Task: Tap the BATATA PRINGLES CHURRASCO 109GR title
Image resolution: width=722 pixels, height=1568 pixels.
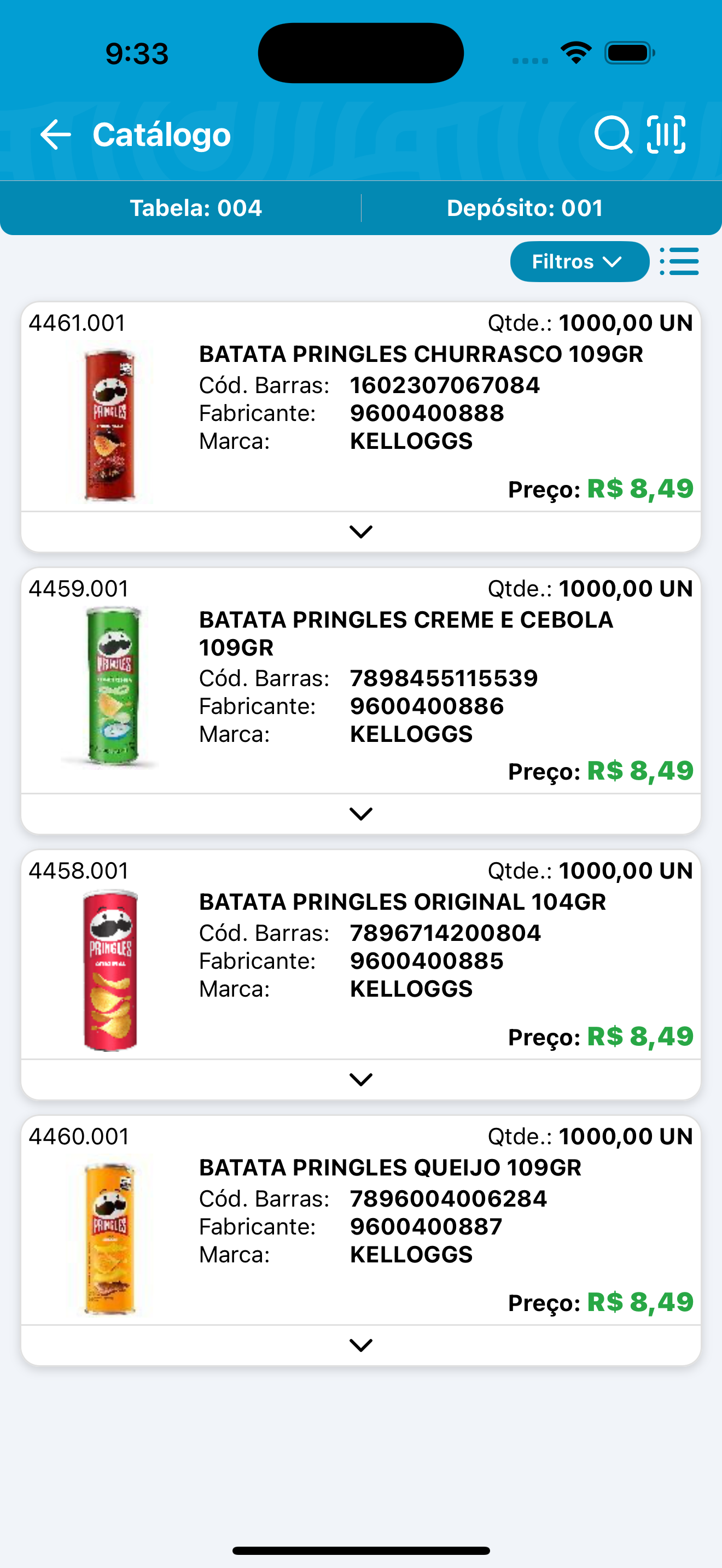Action: [x=421, y=354]
